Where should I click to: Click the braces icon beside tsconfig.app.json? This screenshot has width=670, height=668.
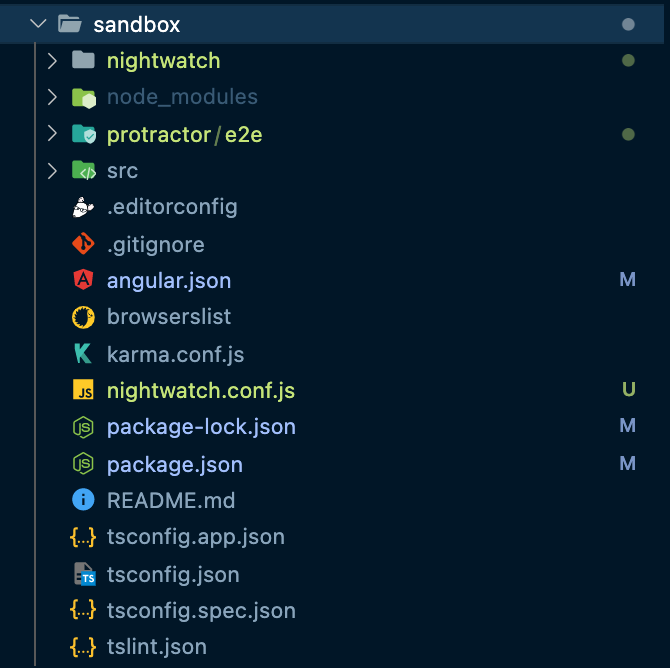83,537
